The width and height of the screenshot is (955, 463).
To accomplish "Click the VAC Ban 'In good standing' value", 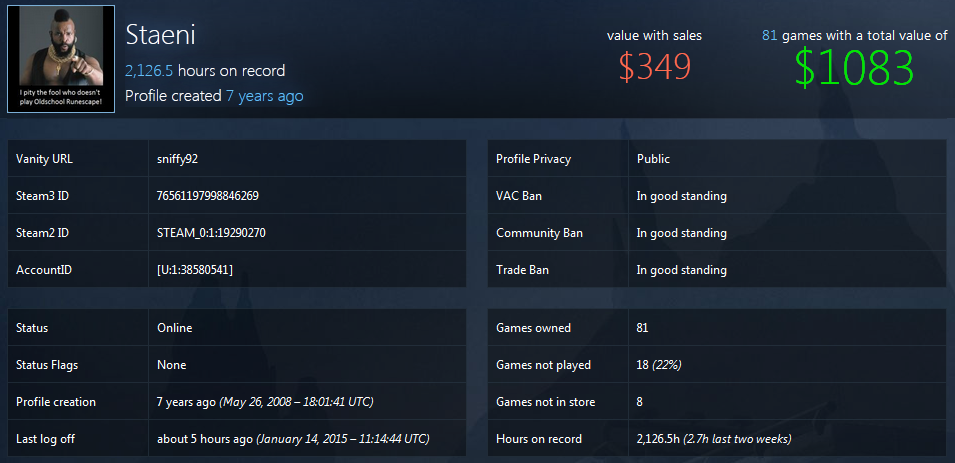I will point(681,196).
